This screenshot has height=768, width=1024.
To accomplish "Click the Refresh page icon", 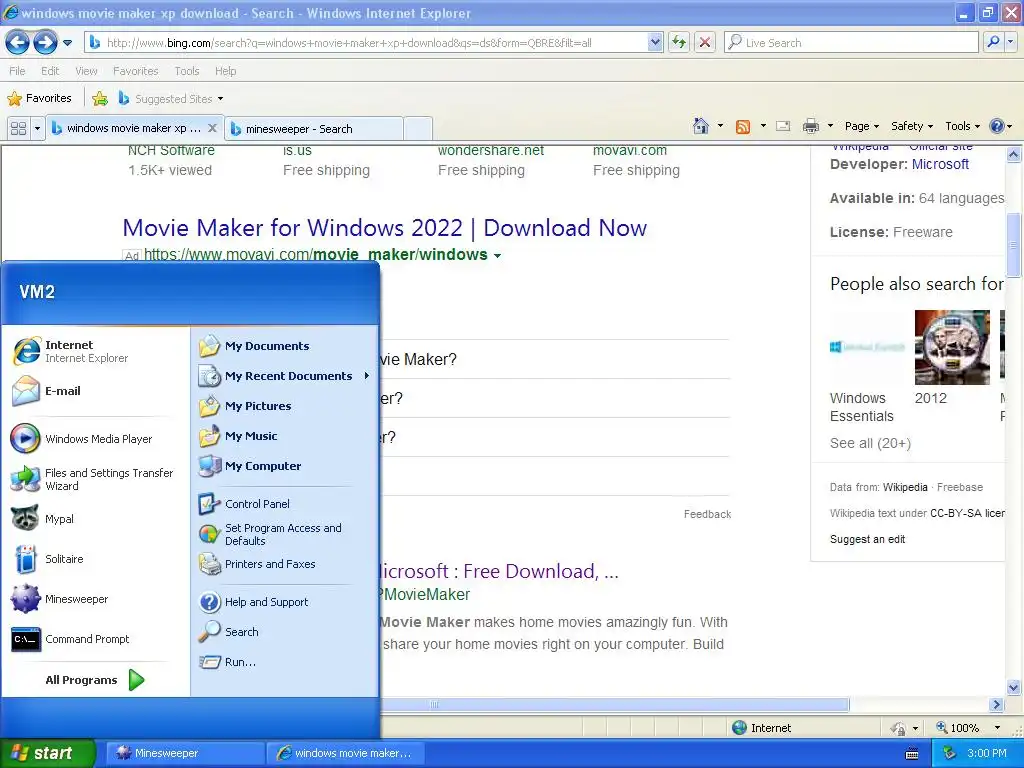I will (679, 43).
